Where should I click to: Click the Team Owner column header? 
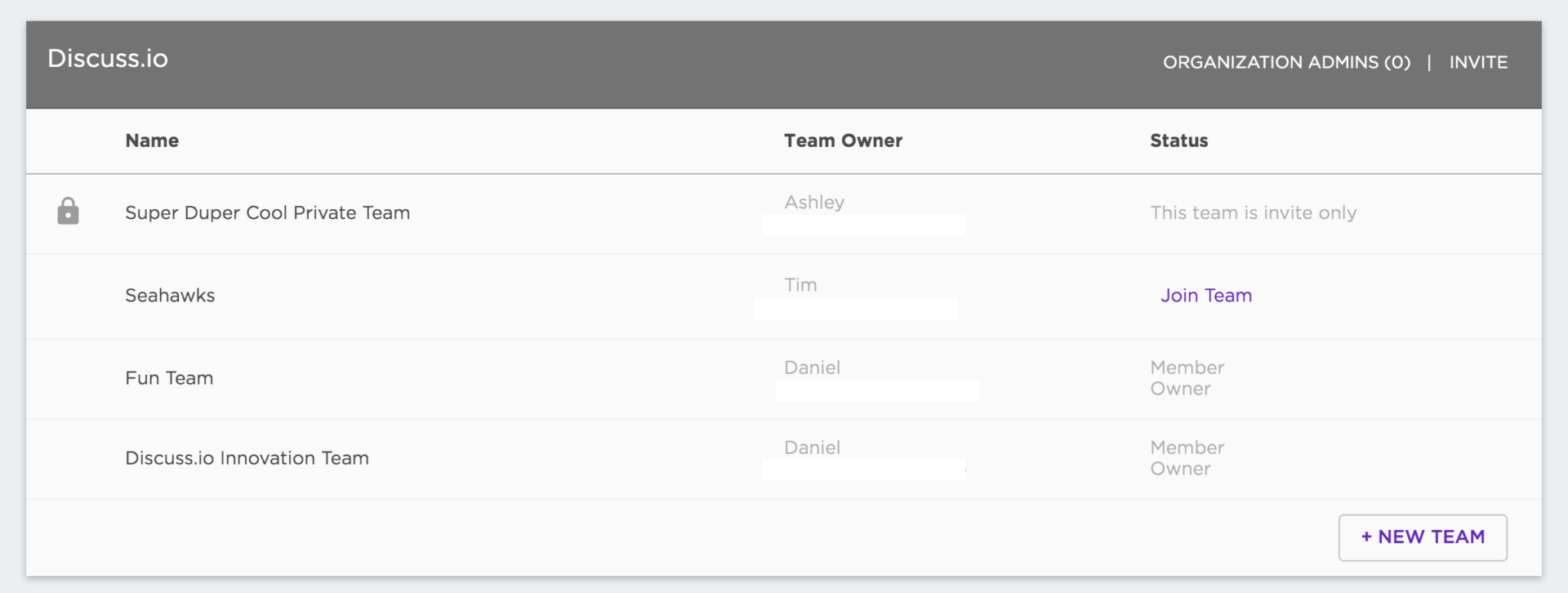843,140
